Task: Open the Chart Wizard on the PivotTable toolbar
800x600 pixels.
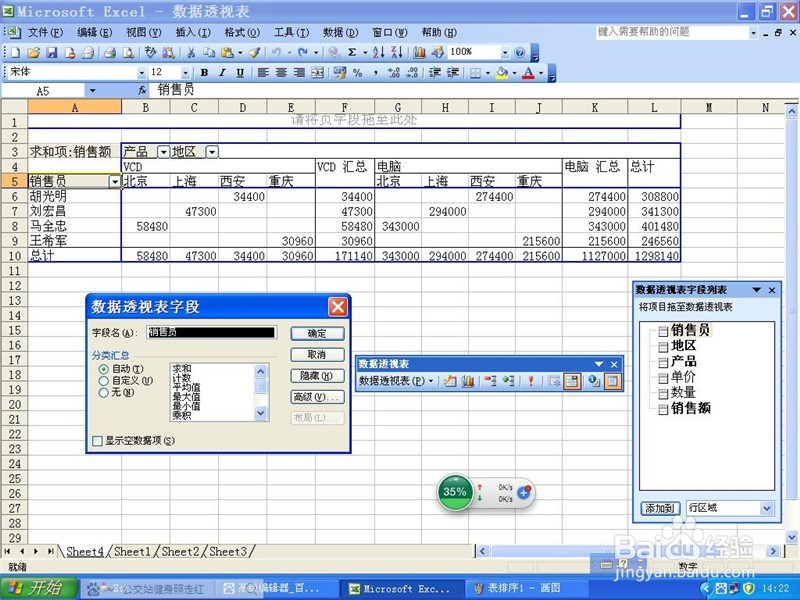Action: pyautogui.click(x=468, y=380)
